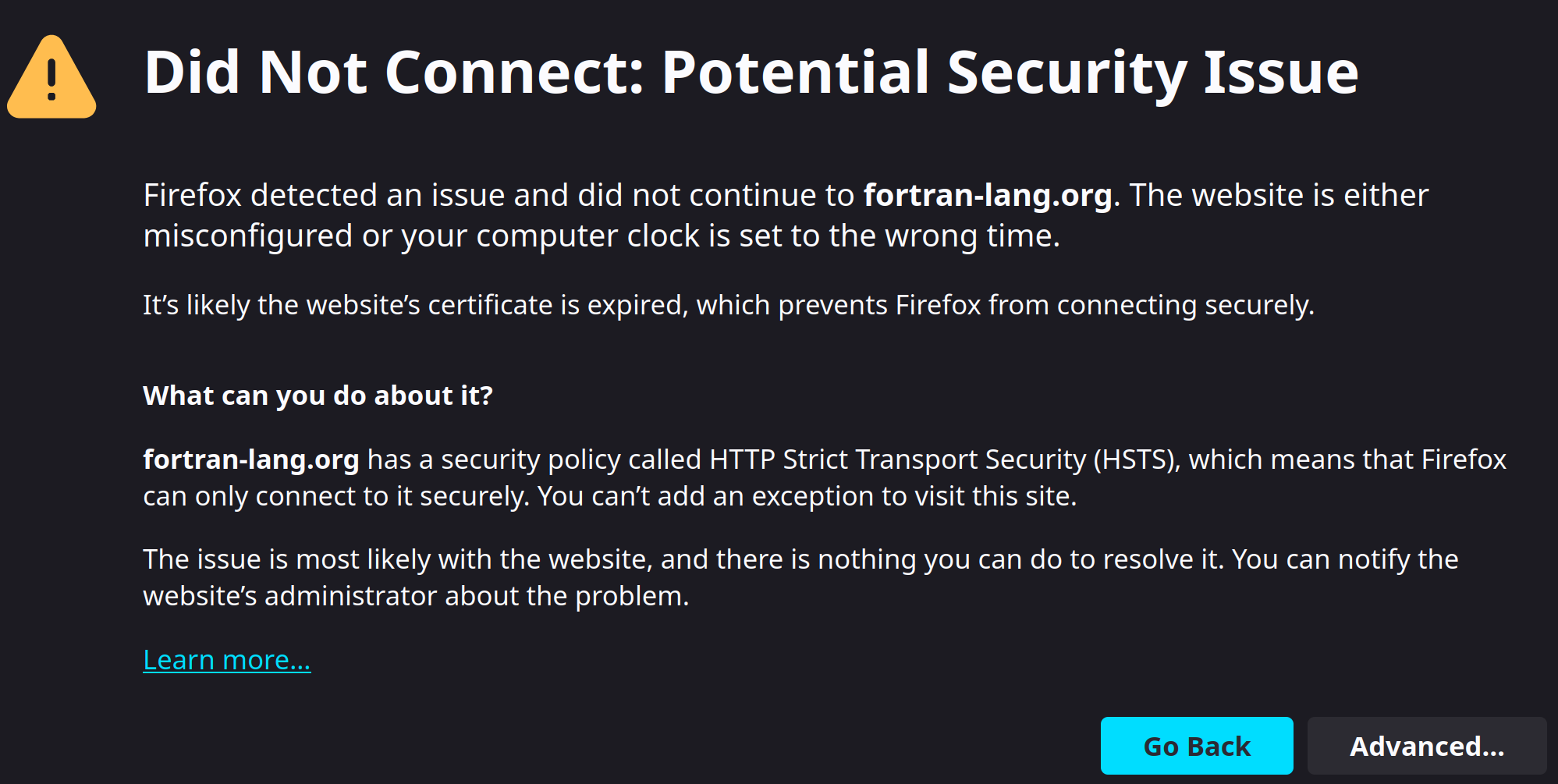Click "connecting securely" at the certificate sentence end
The image size is (1558, 784).
click(1184, 305)
